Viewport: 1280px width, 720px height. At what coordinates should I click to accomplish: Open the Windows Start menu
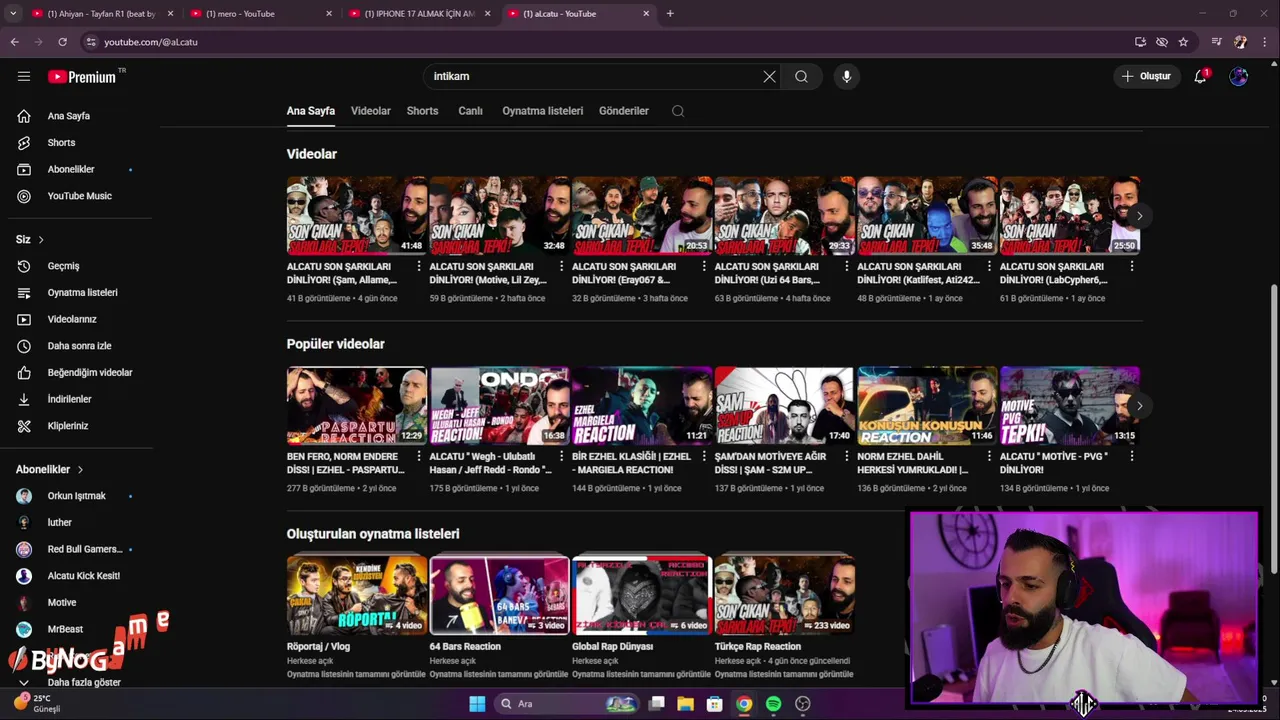(477, 704)
